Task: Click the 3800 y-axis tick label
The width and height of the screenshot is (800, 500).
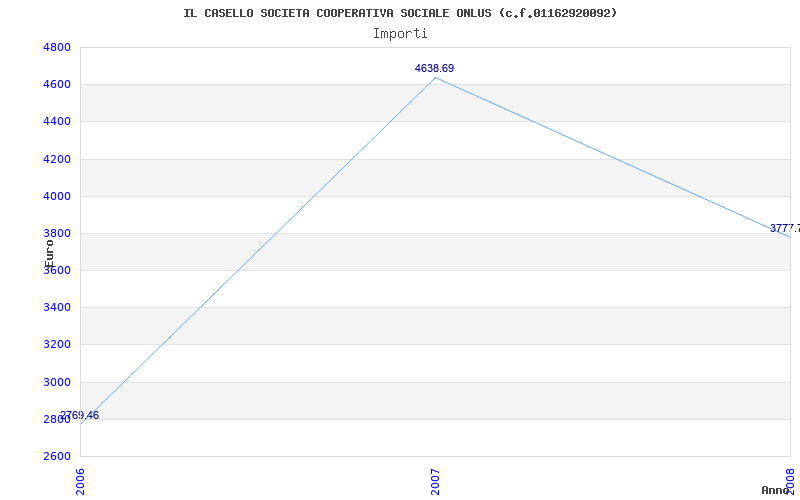Action: click(57, 234)
